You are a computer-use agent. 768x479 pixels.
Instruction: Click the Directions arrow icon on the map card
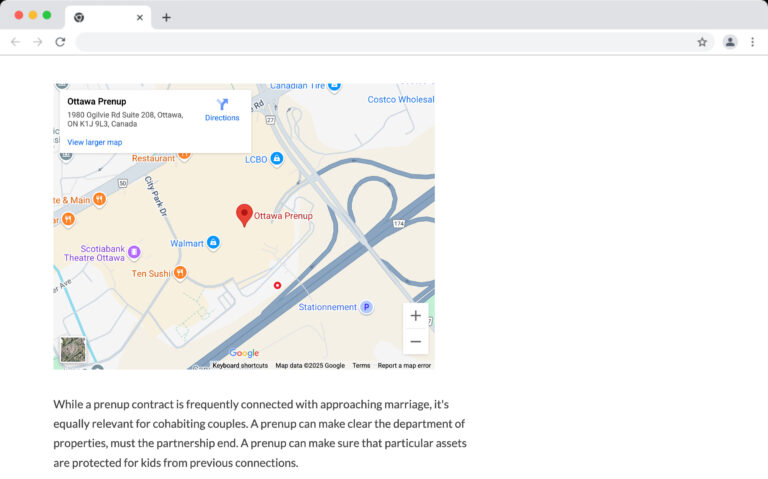[x=222, y=104]
